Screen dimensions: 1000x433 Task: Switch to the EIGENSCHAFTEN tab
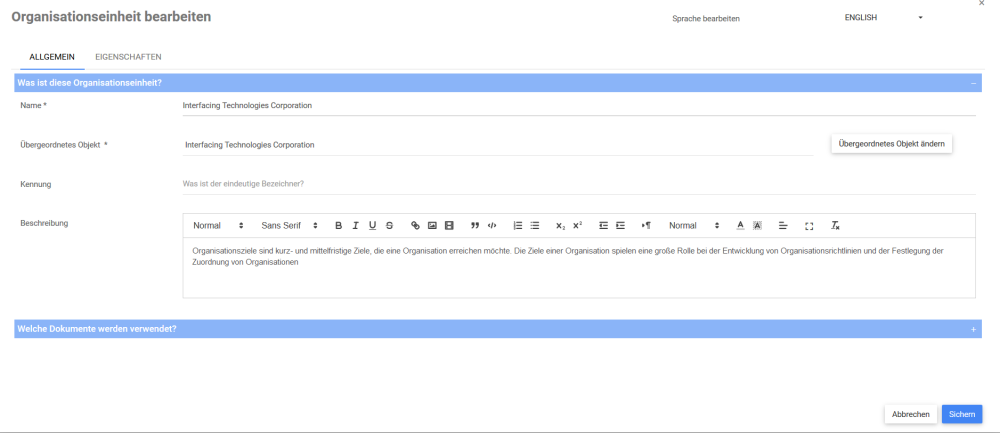pyautogui.click(x=128, y=57)
